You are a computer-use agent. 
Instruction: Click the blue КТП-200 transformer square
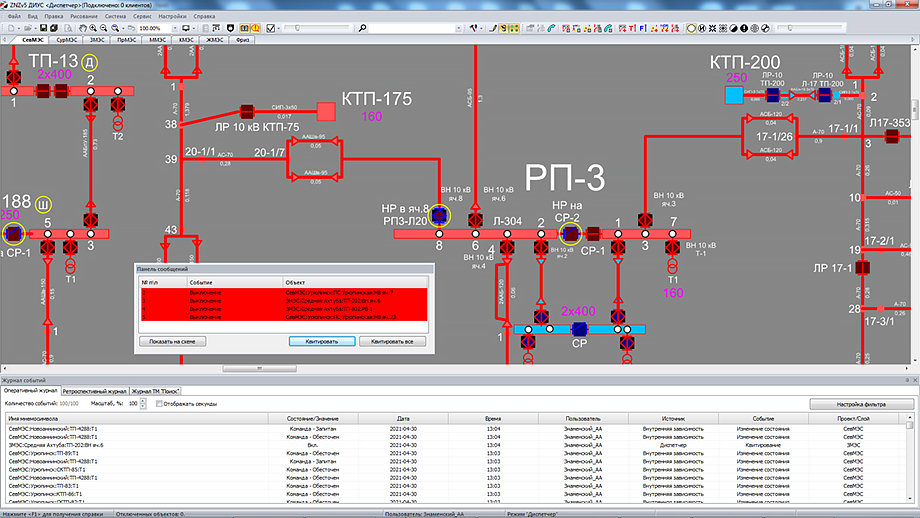[x=735, y=94]
